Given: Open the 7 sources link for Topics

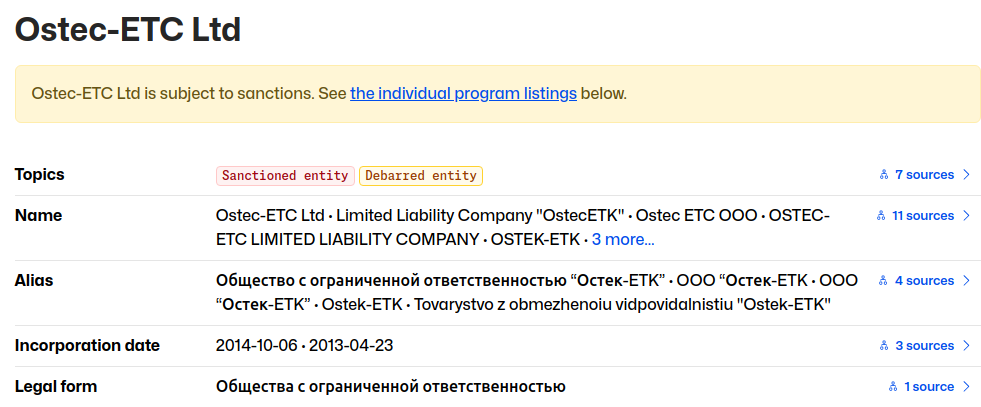Looking at the screenshot, I should (x=924, y=175).
